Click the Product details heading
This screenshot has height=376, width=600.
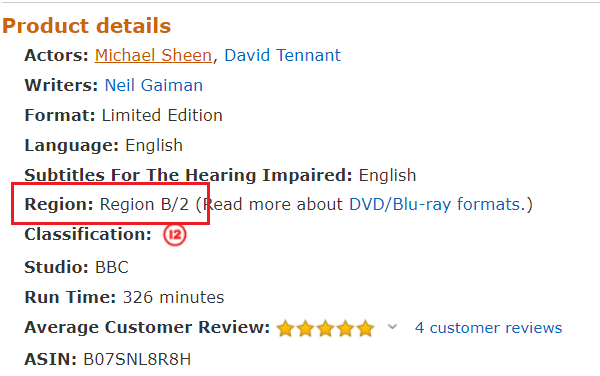[x=86, y=26]
